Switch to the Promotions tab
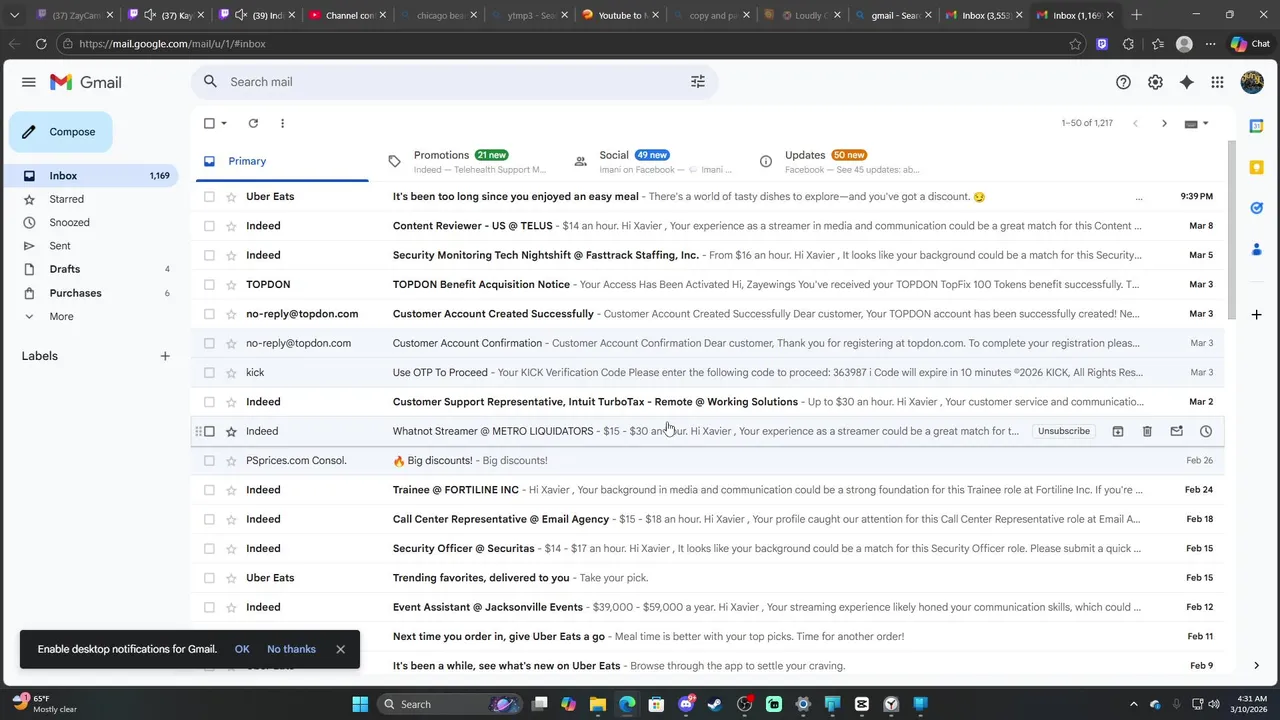The image size is (1280, 720). tap(465, 161)
